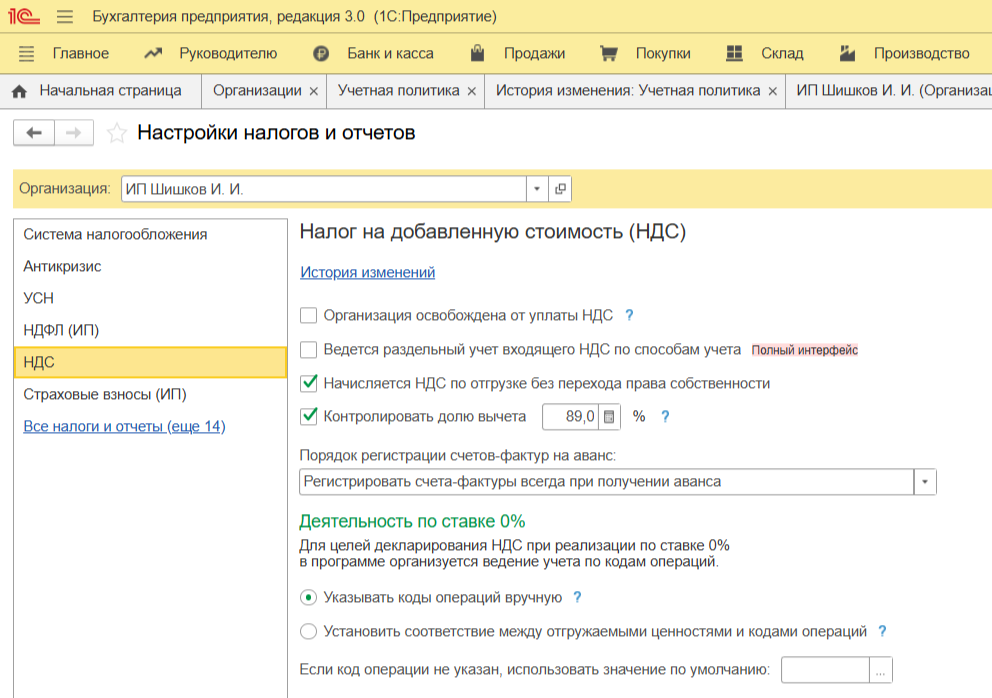This screenshot has height=698, width=992.
Task: Open the hamburger main menu in title bar
Action: (65, 17)
